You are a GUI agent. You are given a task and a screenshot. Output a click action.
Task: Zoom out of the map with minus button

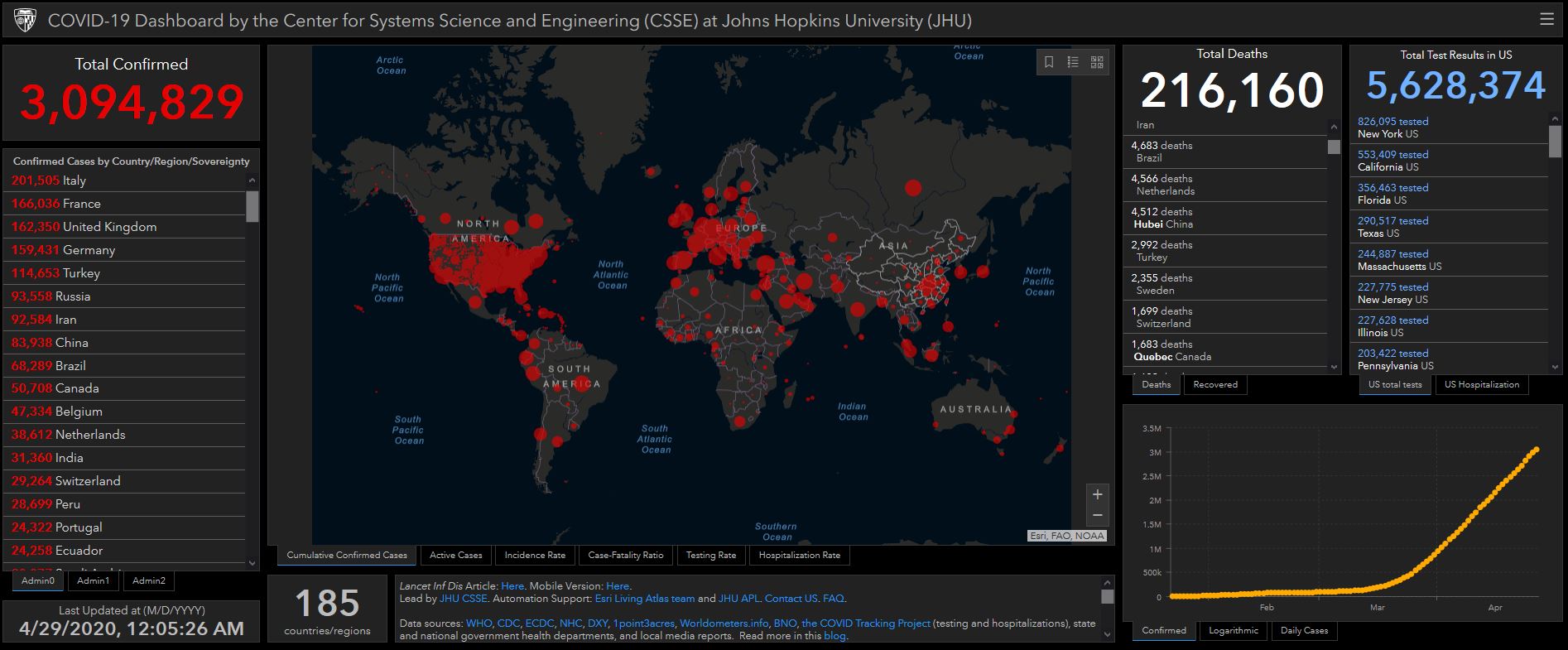pos(1097,515)
